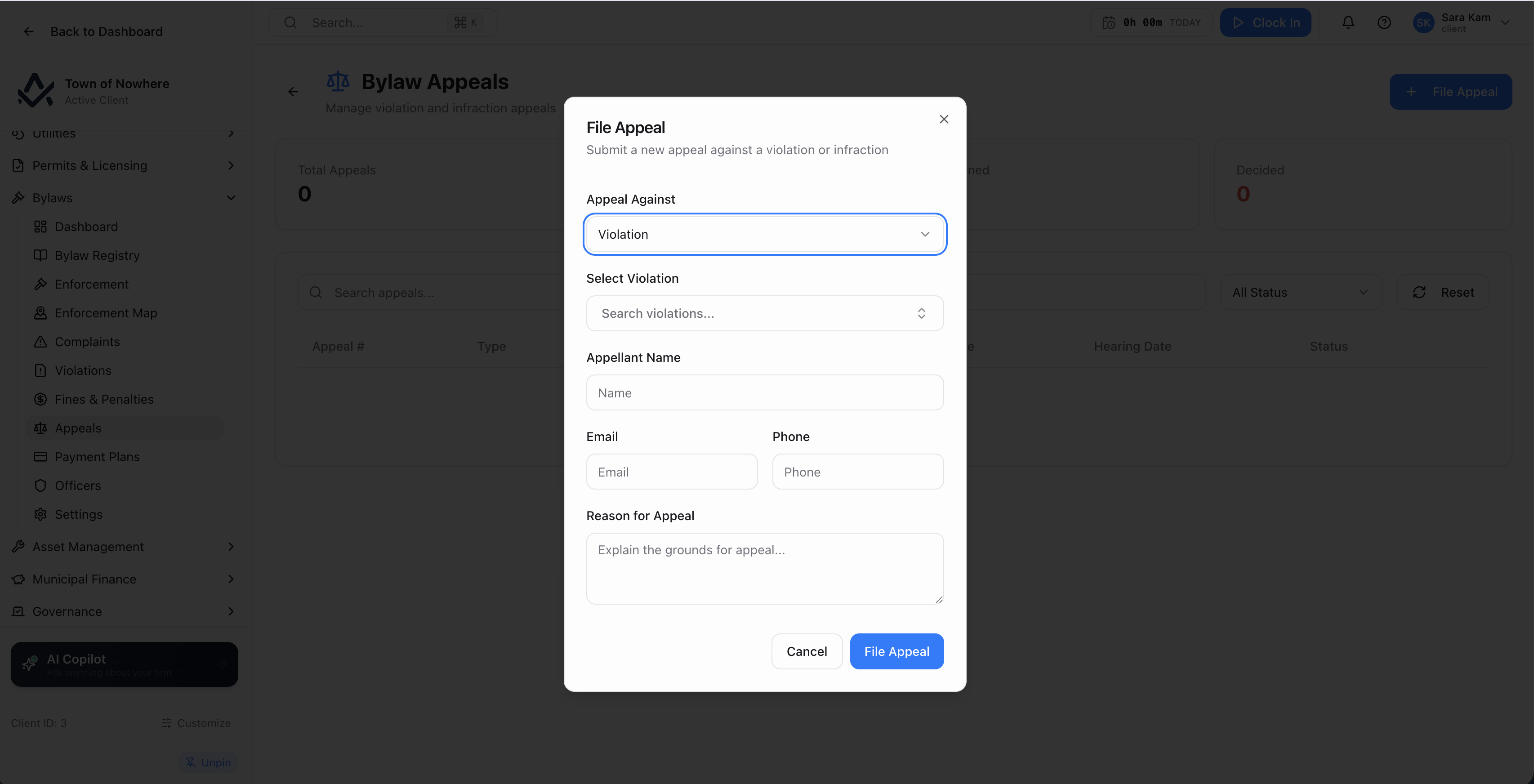This screenshot has height=784, width=1534.
Task: Click the Payment Plans card icon
Action: (40, 457)
